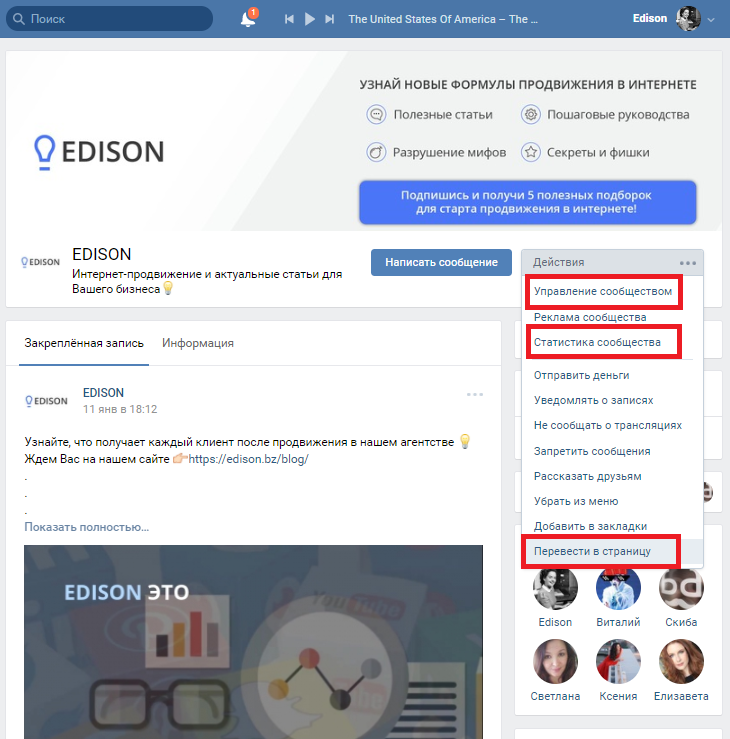Open Елизавета's member avatar
730x739 pixels.
[681, 661]
